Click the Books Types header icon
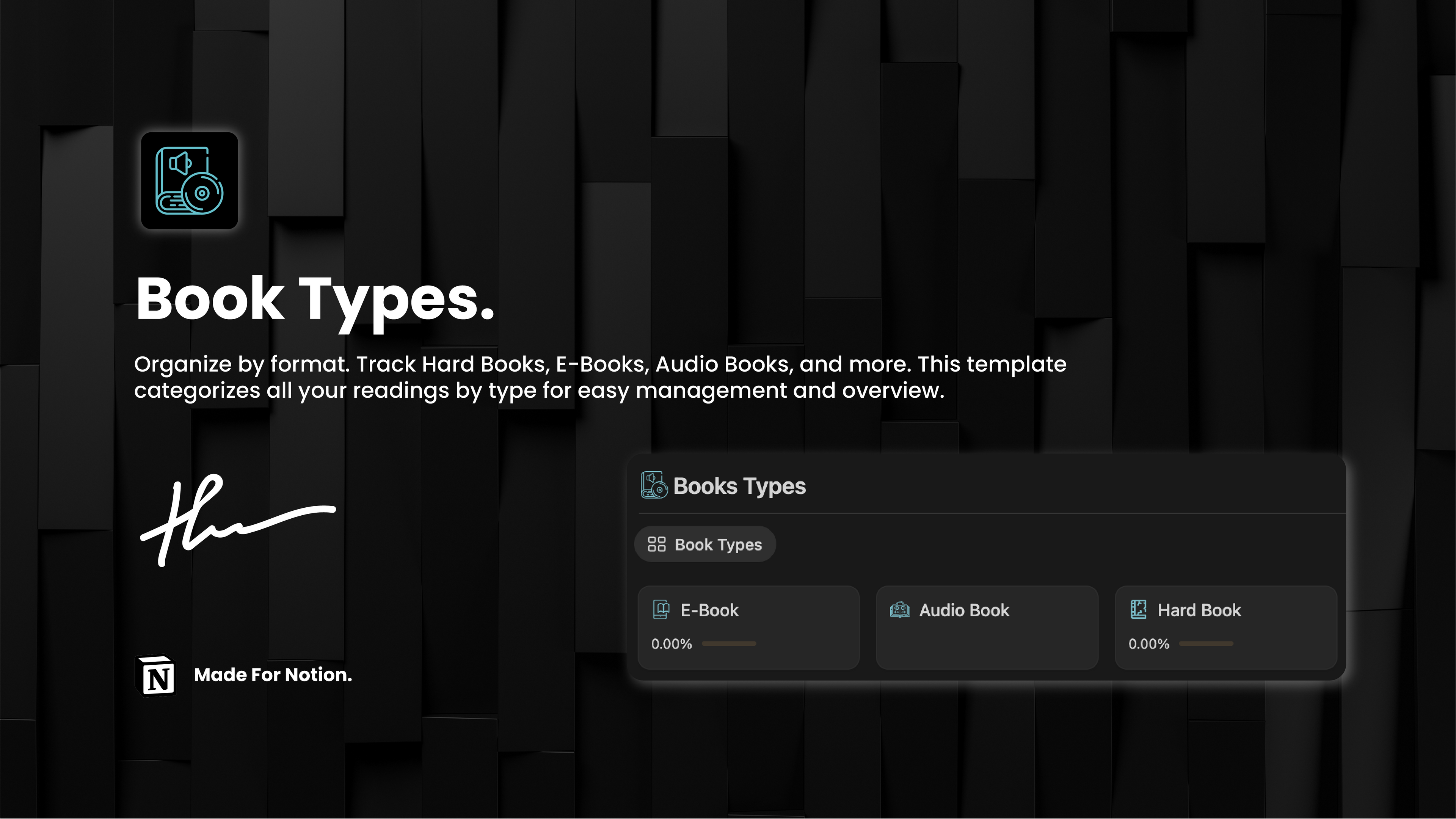Viewport: 1456px width, 819px height. pyautogui.click(x=654, y=485)
